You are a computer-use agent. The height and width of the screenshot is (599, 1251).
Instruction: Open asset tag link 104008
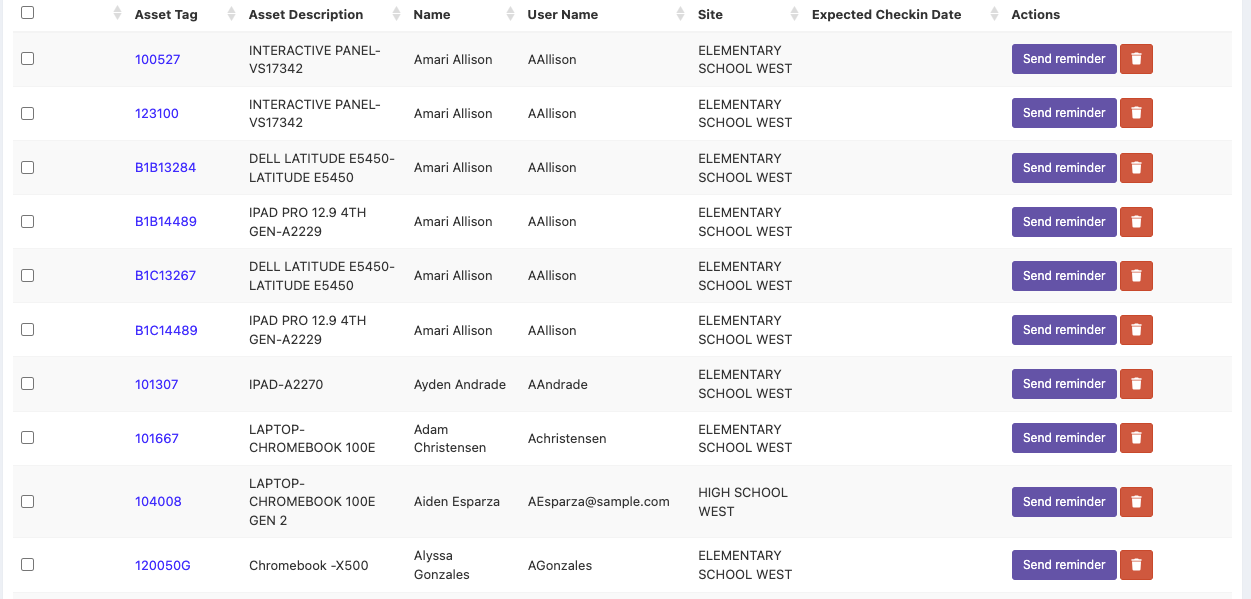click(158, 502)
